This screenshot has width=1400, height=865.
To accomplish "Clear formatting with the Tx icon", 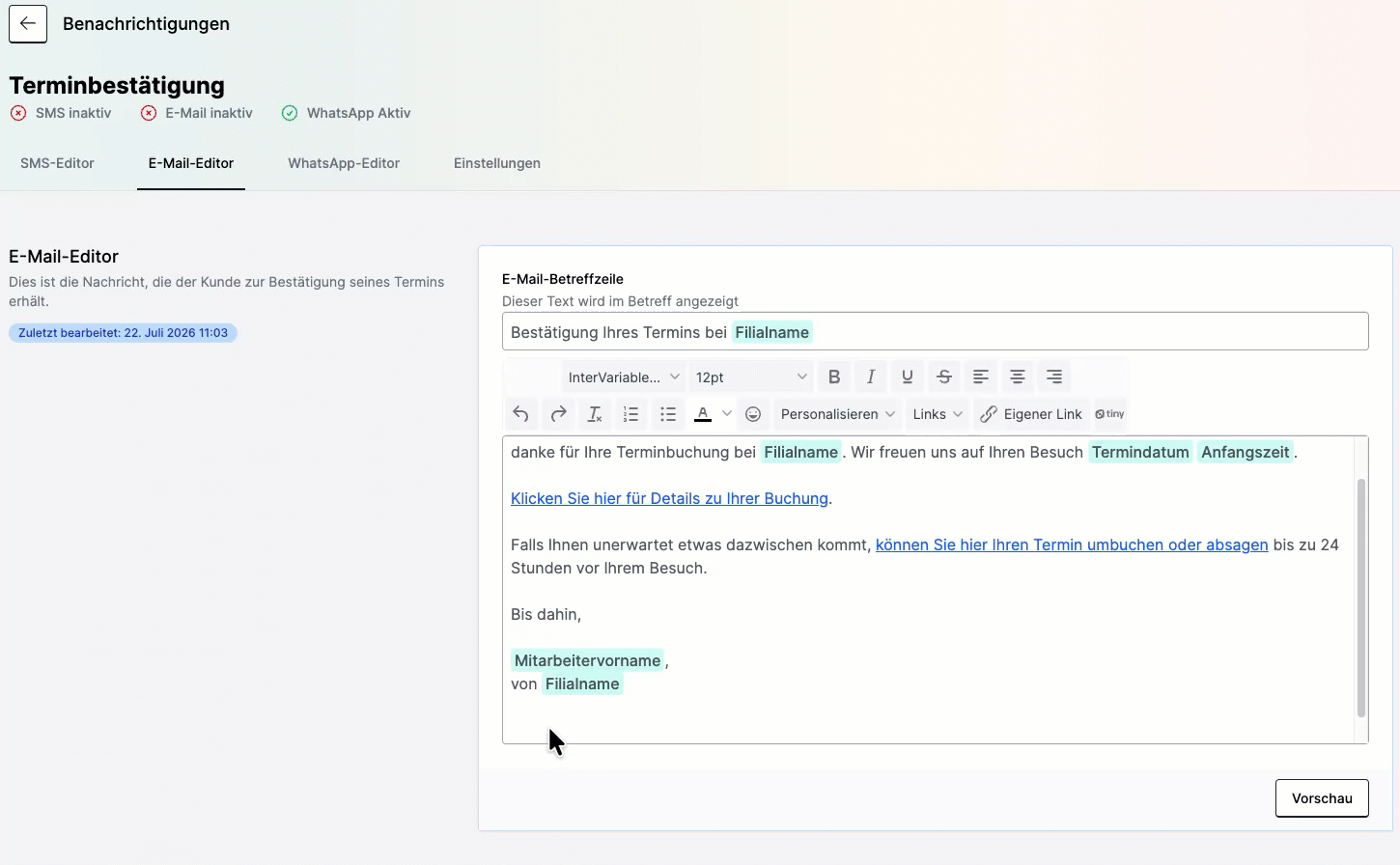I will (x=595, y=414).
